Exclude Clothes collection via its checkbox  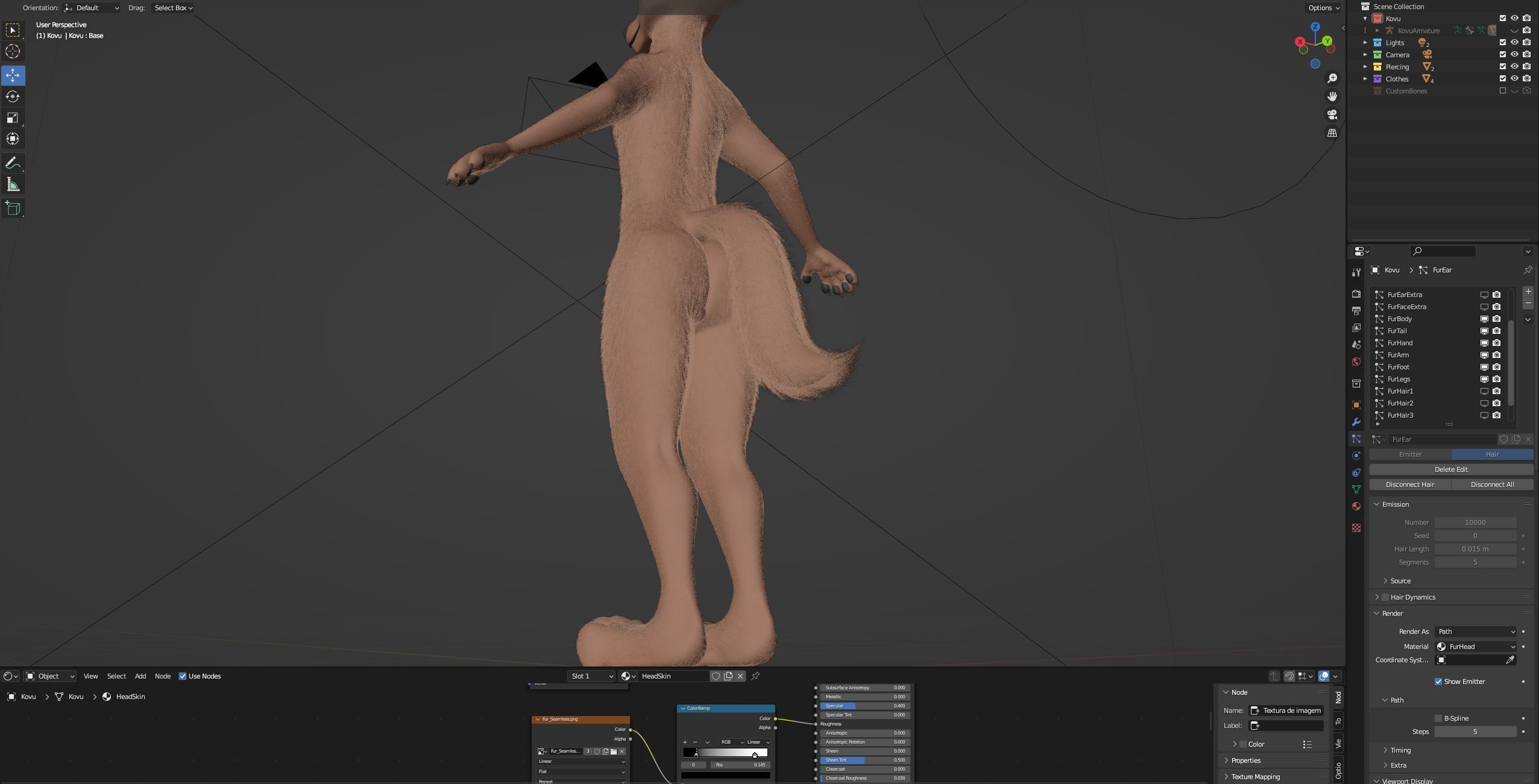pos(1503,79)
